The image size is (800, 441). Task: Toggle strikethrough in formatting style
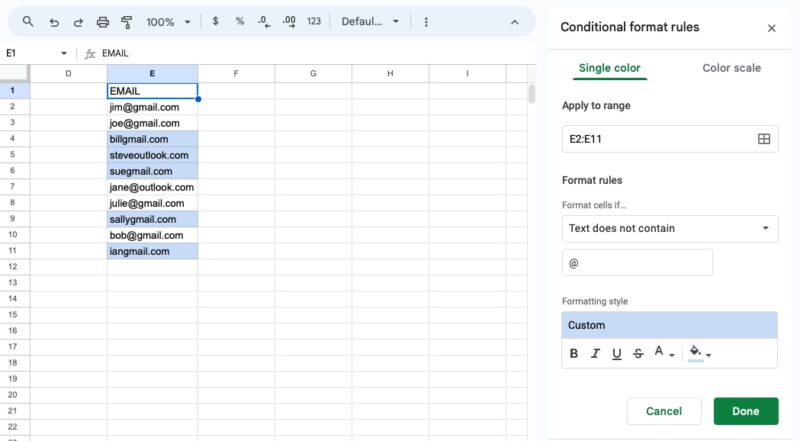coord(638,353)
